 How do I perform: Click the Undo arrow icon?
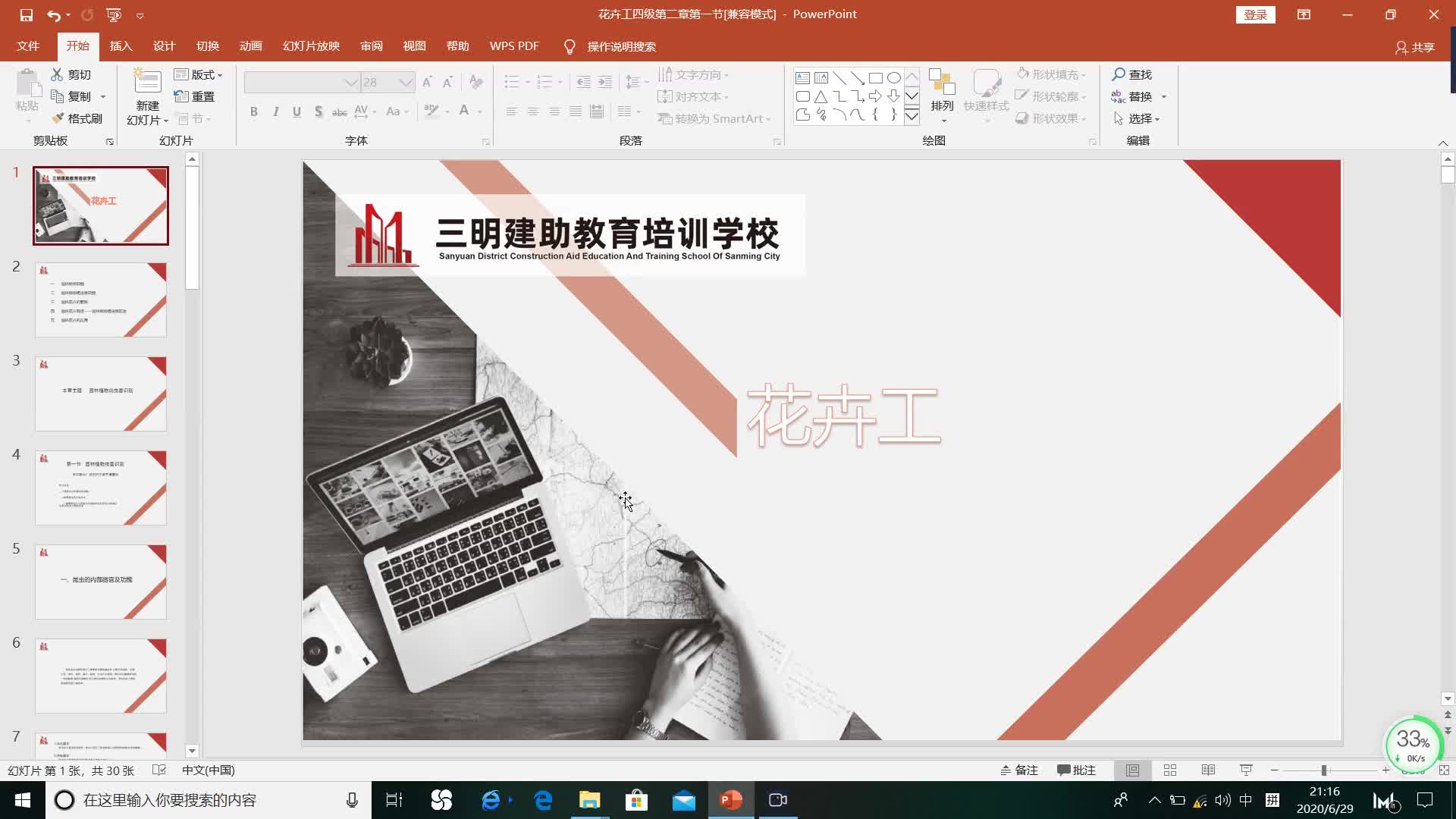[53, 15]
